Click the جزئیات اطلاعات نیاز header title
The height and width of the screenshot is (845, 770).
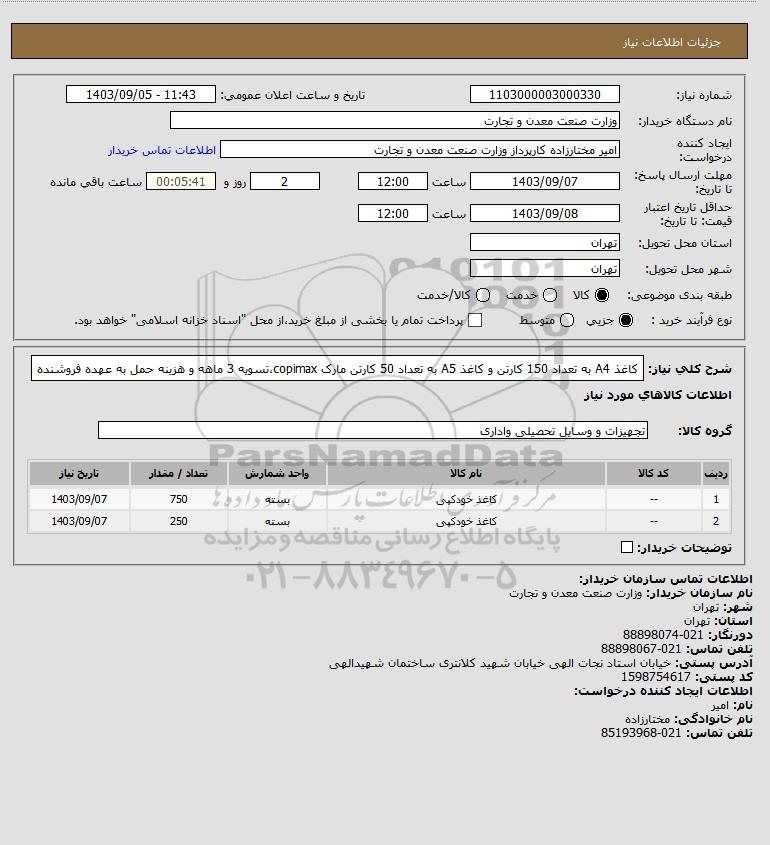[671, 42]
